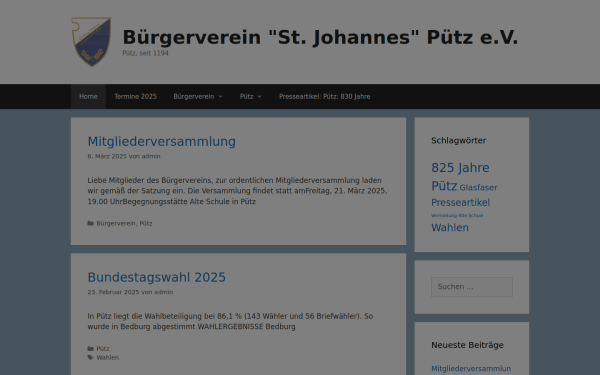The image size is (600, 375).
Task: Open the site title Bürgerverein "St. Johannes" Pütz e.V.
Action: 320,38
